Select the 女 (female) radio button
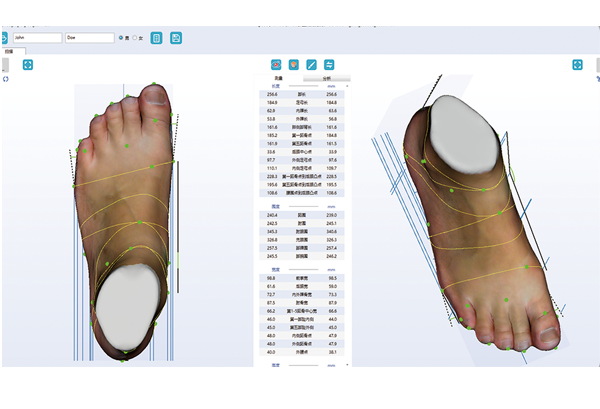The image size is (600, 409). point(135,38)
